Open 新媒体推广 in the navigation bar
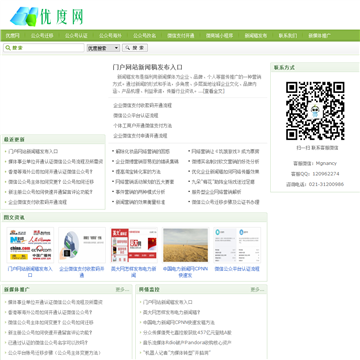The image size is (360, 360). coord(319,36)
